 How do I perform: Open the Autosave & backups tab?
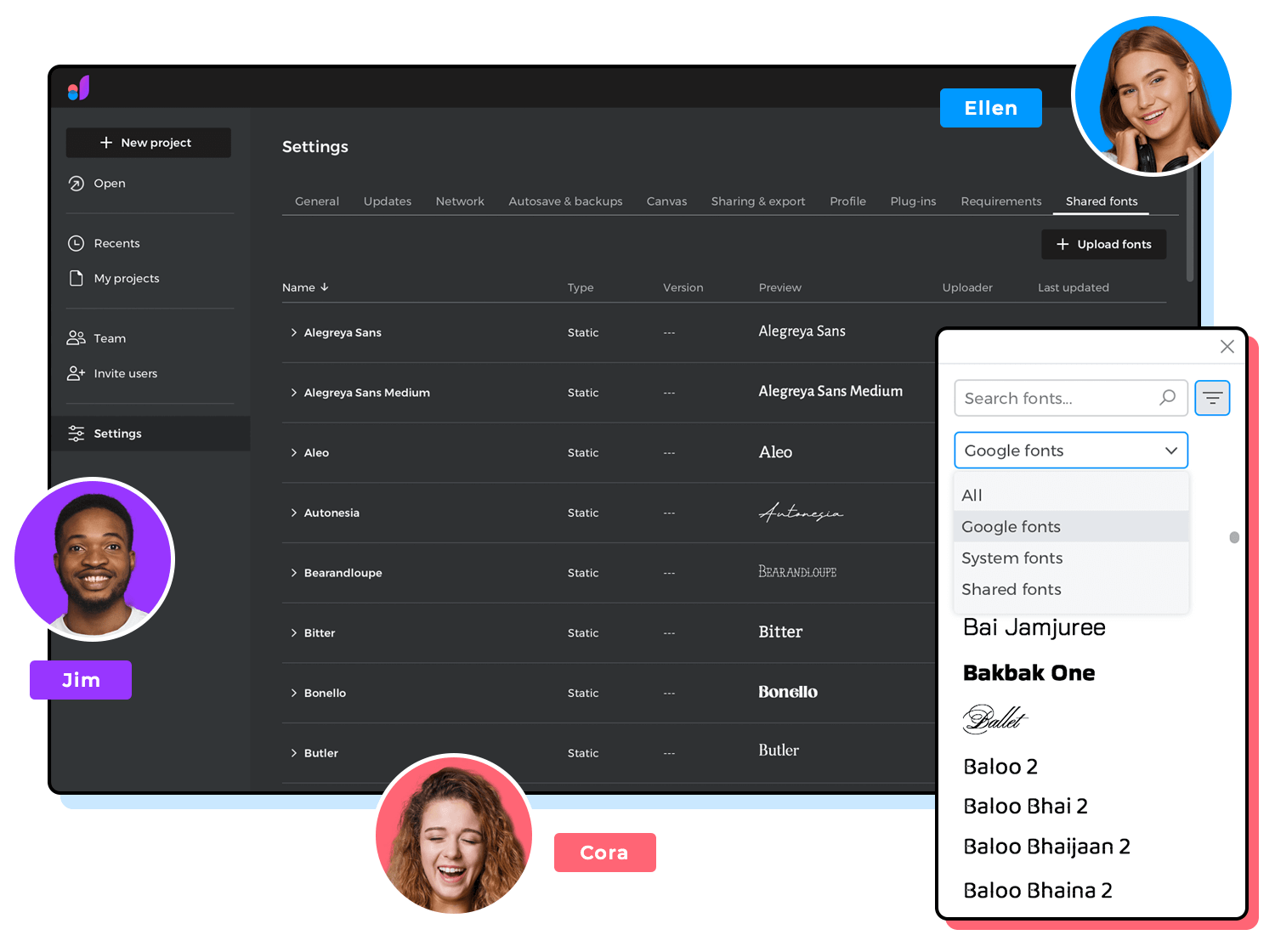(x=565, y=201)
